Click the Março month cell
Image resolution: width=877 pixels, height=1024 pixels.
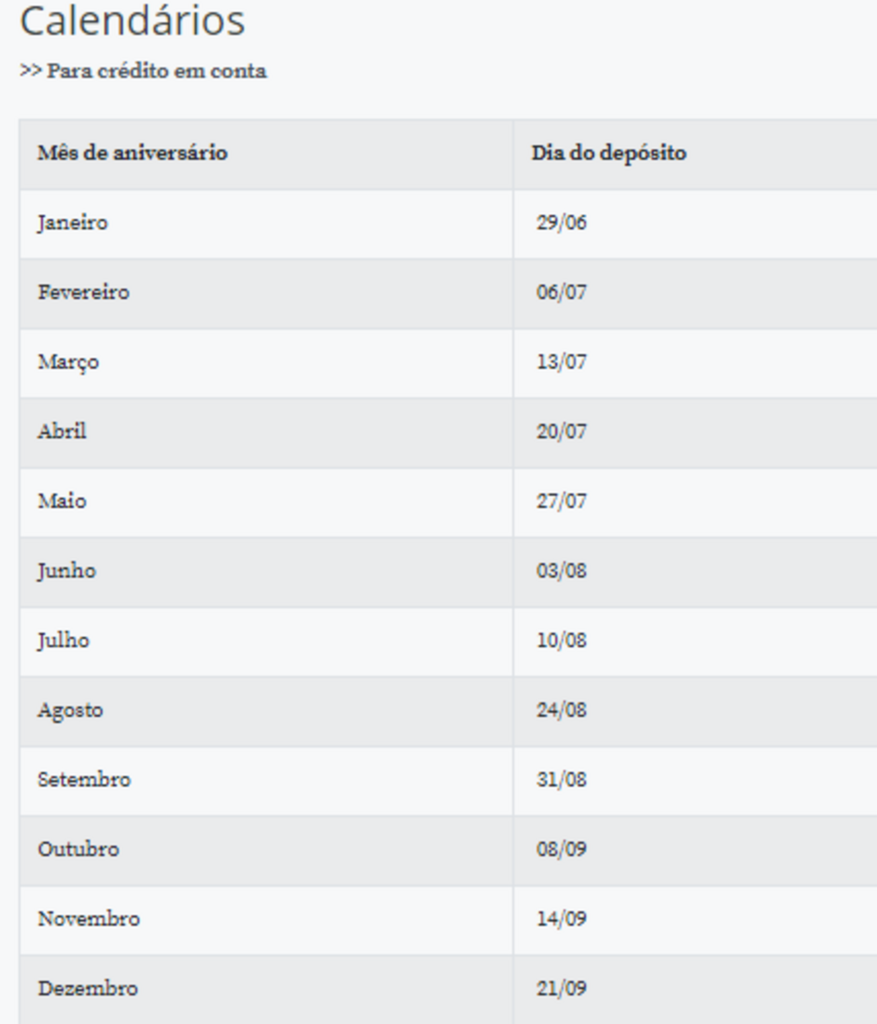[x=68, y=362]
